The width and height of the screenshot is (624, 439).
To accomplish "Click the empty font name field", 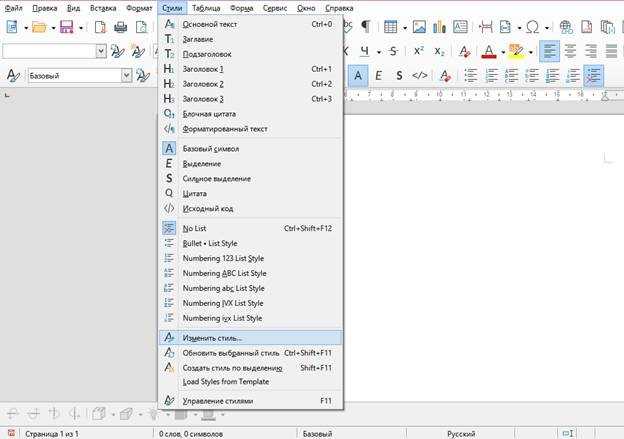I will click(49, 51).
